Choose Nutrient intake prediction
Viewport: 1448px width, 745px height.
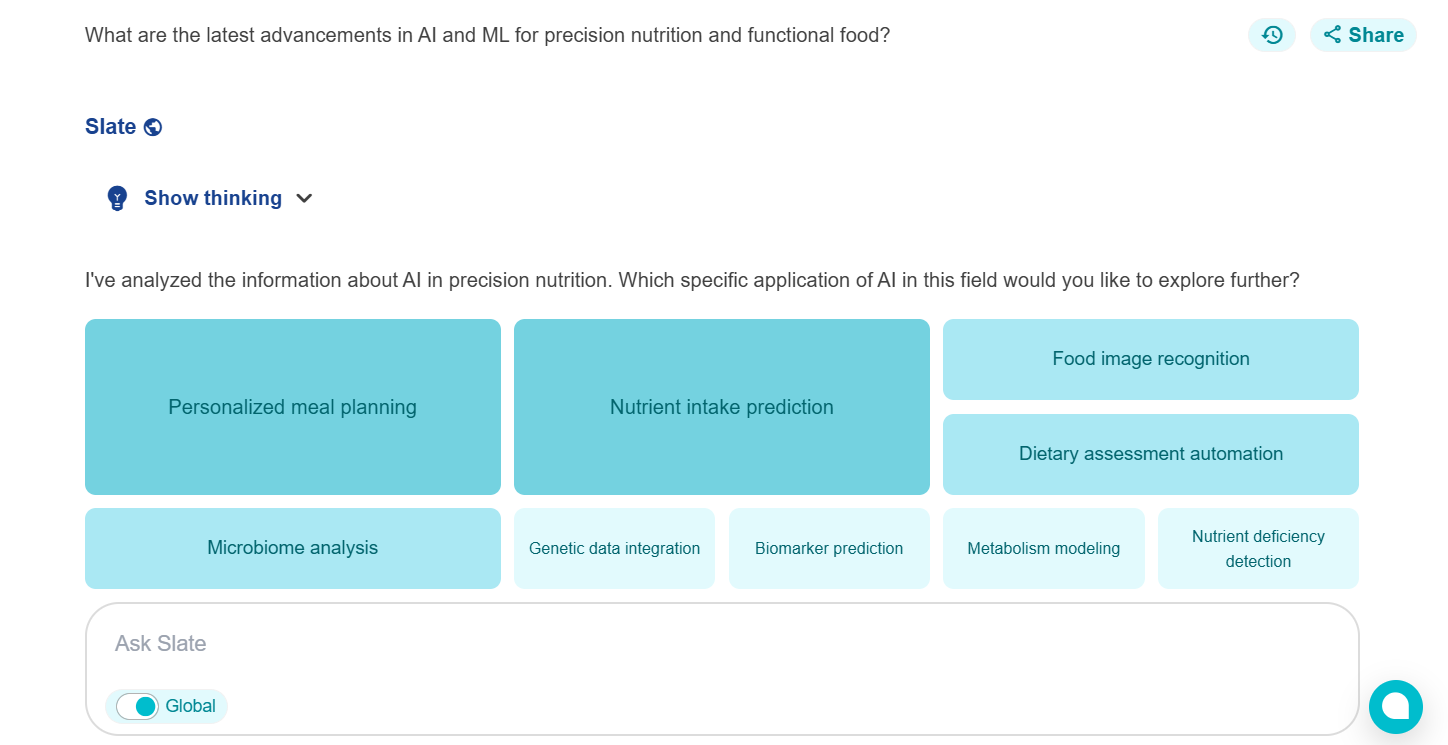[721, 407]
